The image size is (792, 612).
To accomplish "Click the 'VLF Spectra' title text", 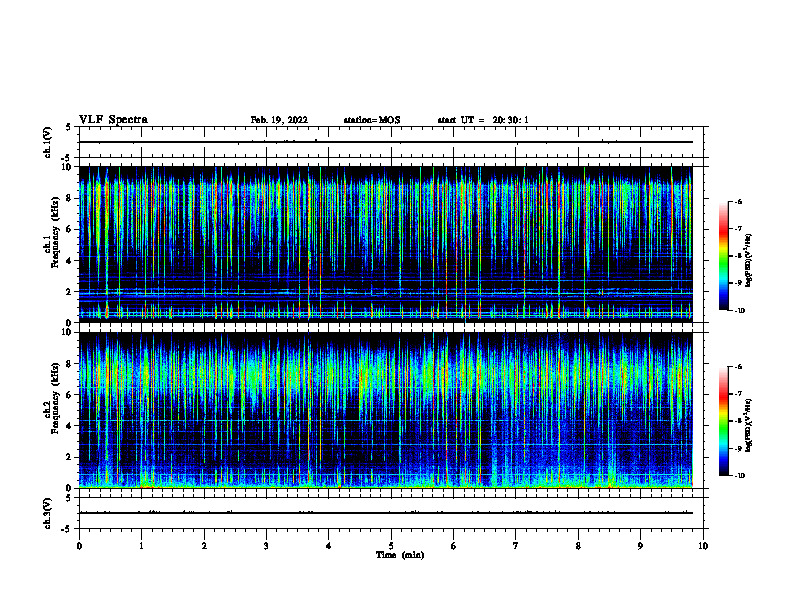I will [x=113, y=120].
